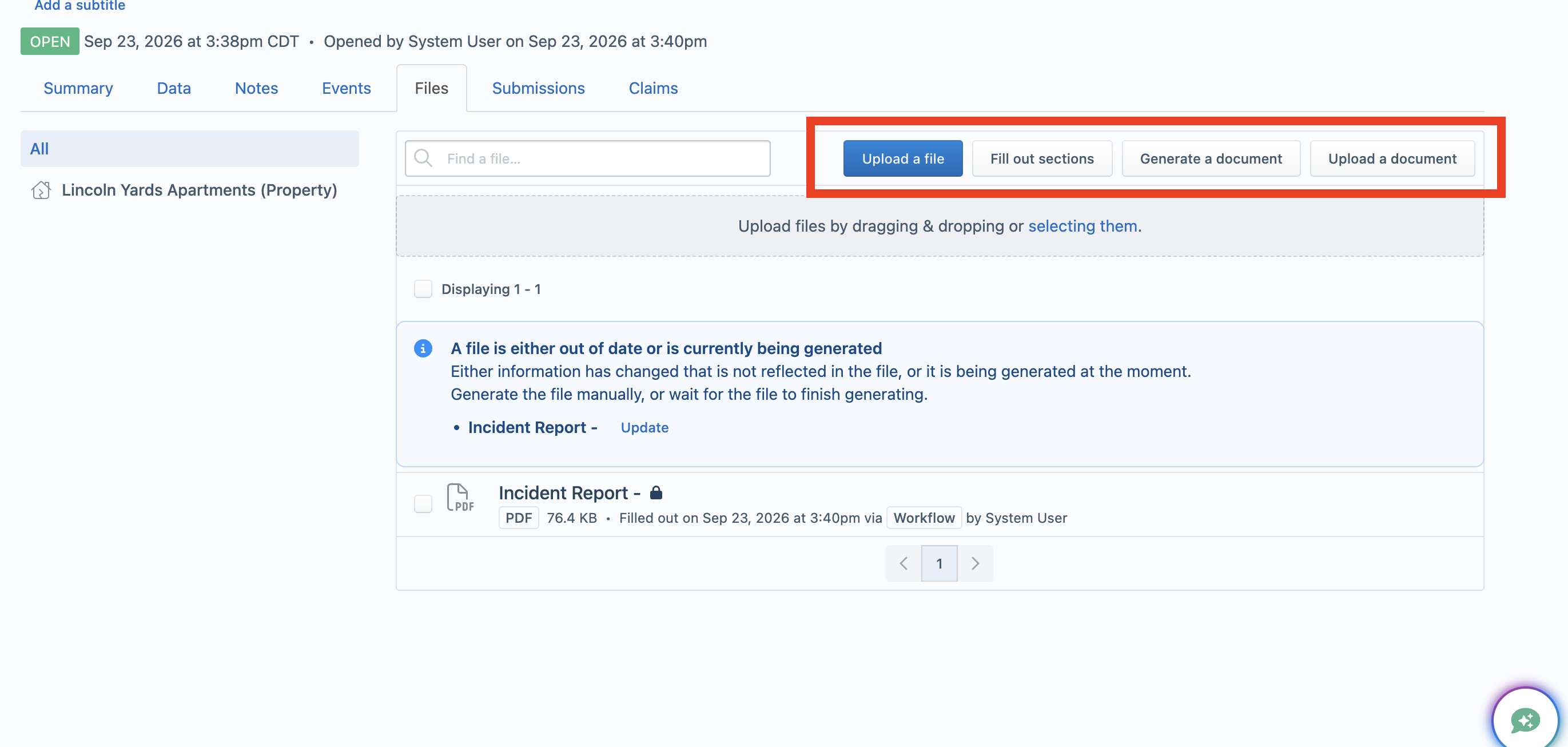Image resolution: width=1568 pixels, height=747 pixels.
Task: Switch to the Submissions tab
Action: point(538,88)
